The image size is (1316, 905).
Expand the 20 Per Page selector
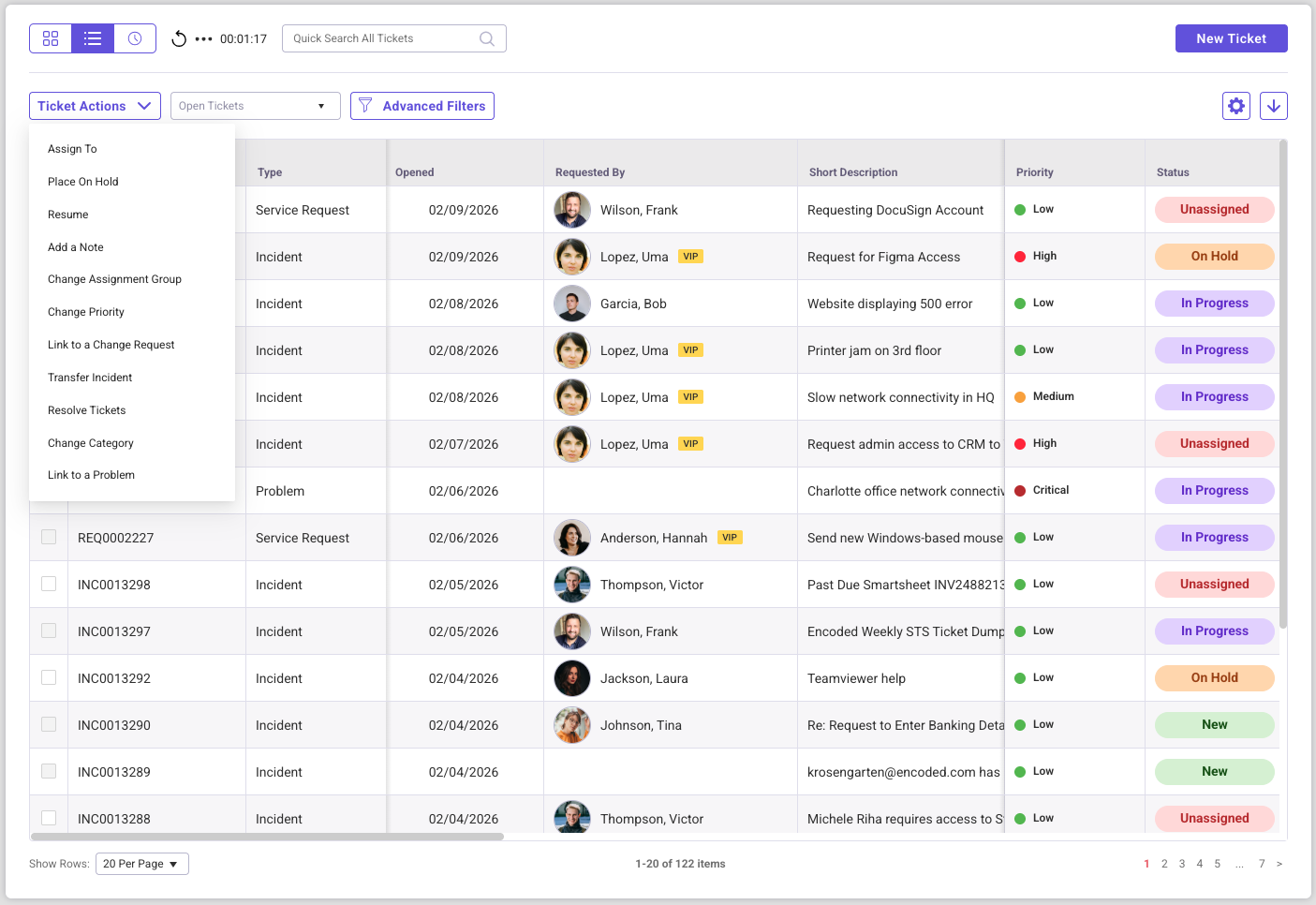(x=141, y=864)
